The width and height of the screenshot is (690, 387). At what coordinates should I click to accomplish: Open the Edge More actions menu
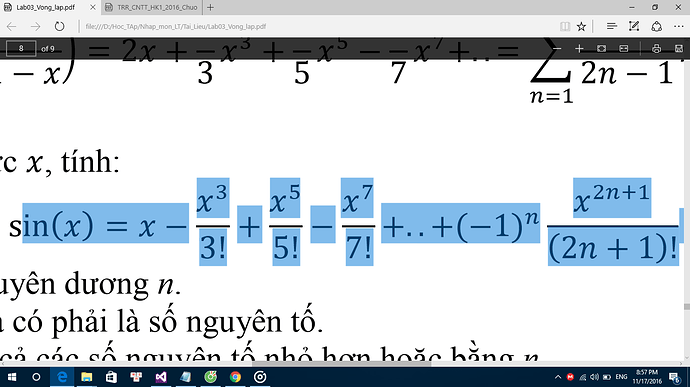[x=679, y=26]
